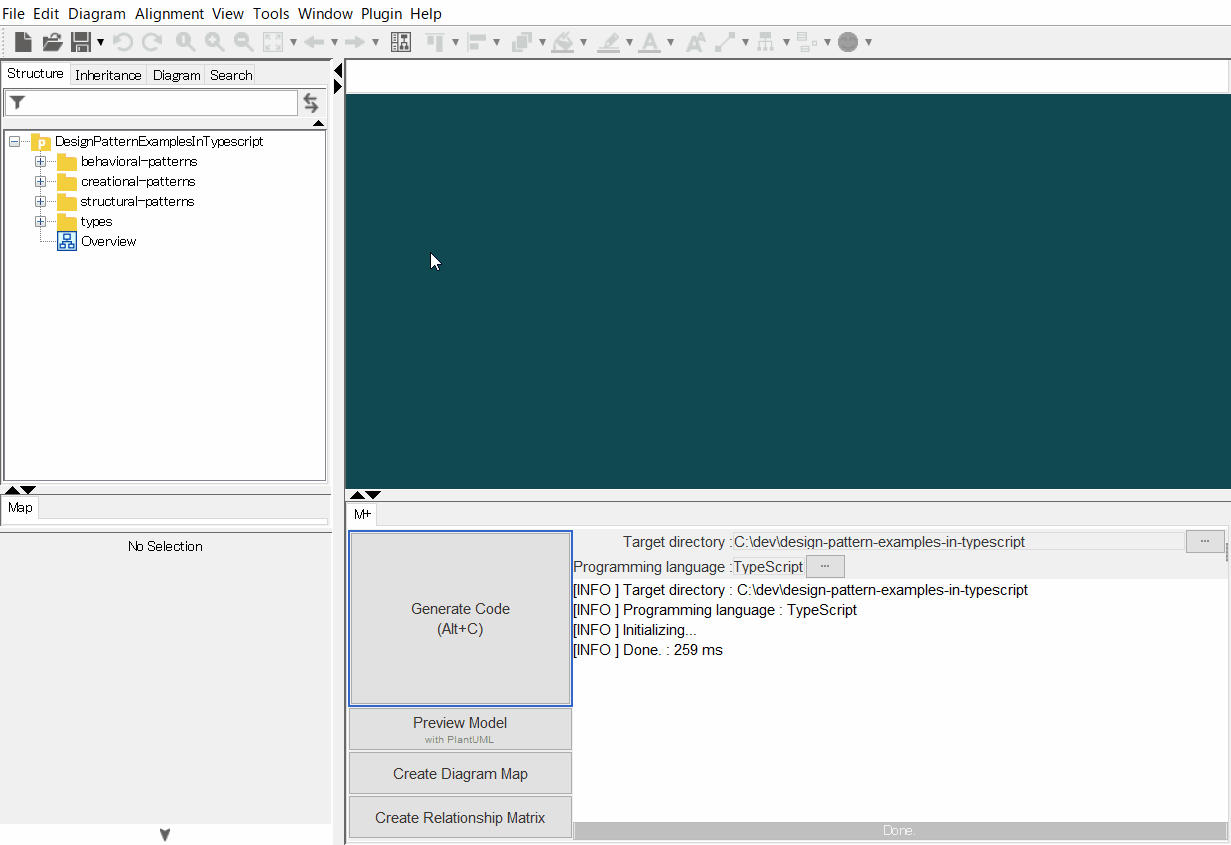The width and height of the screenshot is (1231, 845).
Task: Click the up triangle above Map panel
Action: (x=11, y=490)
